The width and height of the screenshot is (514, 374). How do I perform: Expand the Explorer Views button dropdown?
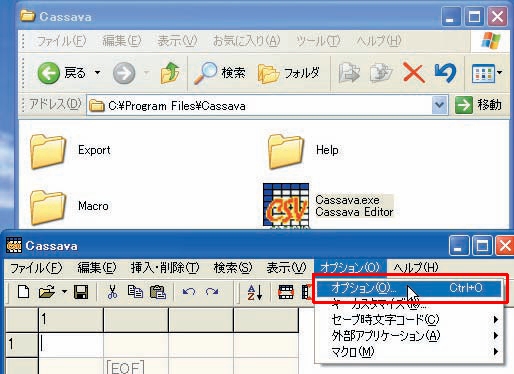[x=500, y=72]
